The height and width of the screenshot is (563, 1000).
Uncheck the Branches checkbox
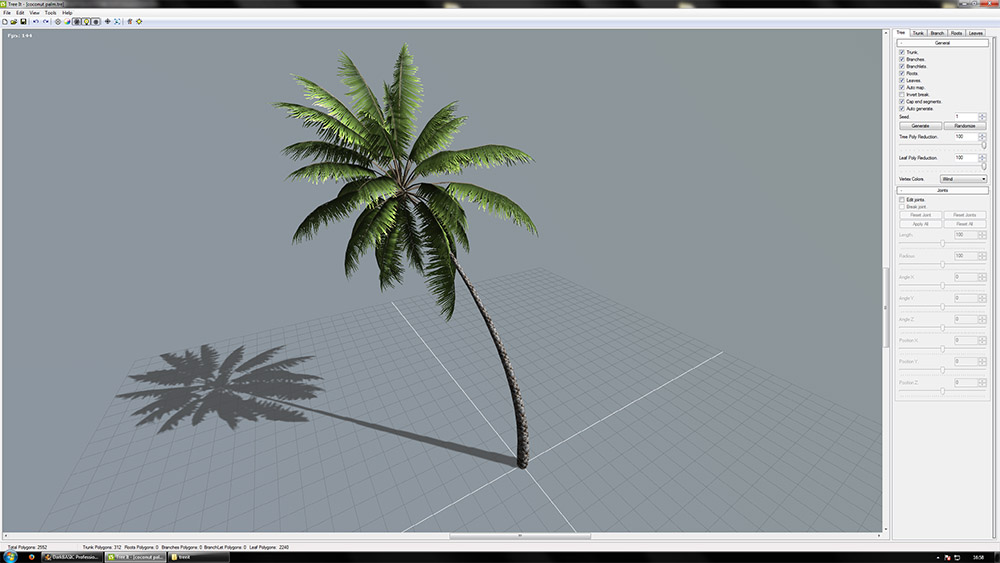[x=902, y=59]
